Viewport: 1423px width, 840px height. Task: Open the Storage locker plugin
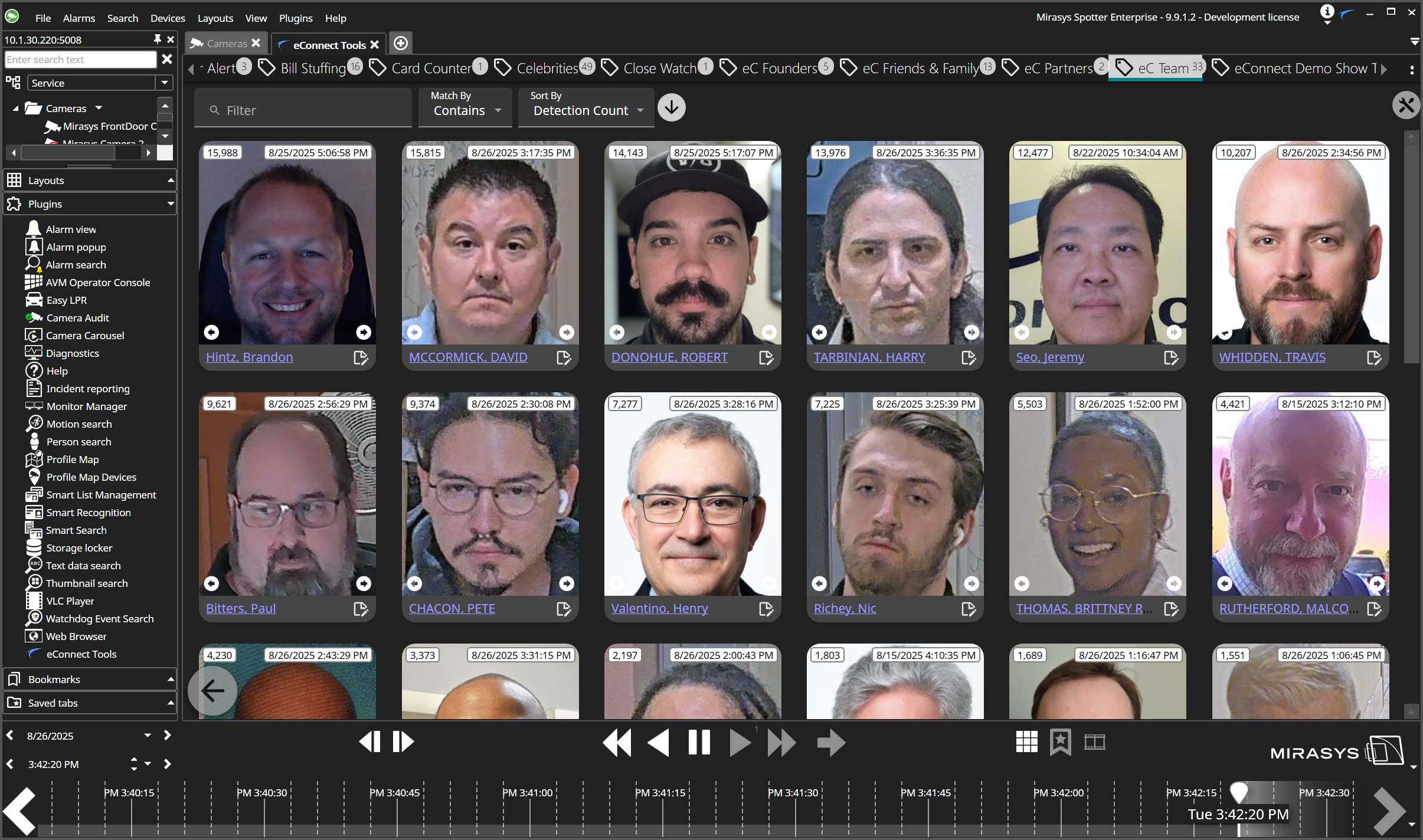click(79, 548)
